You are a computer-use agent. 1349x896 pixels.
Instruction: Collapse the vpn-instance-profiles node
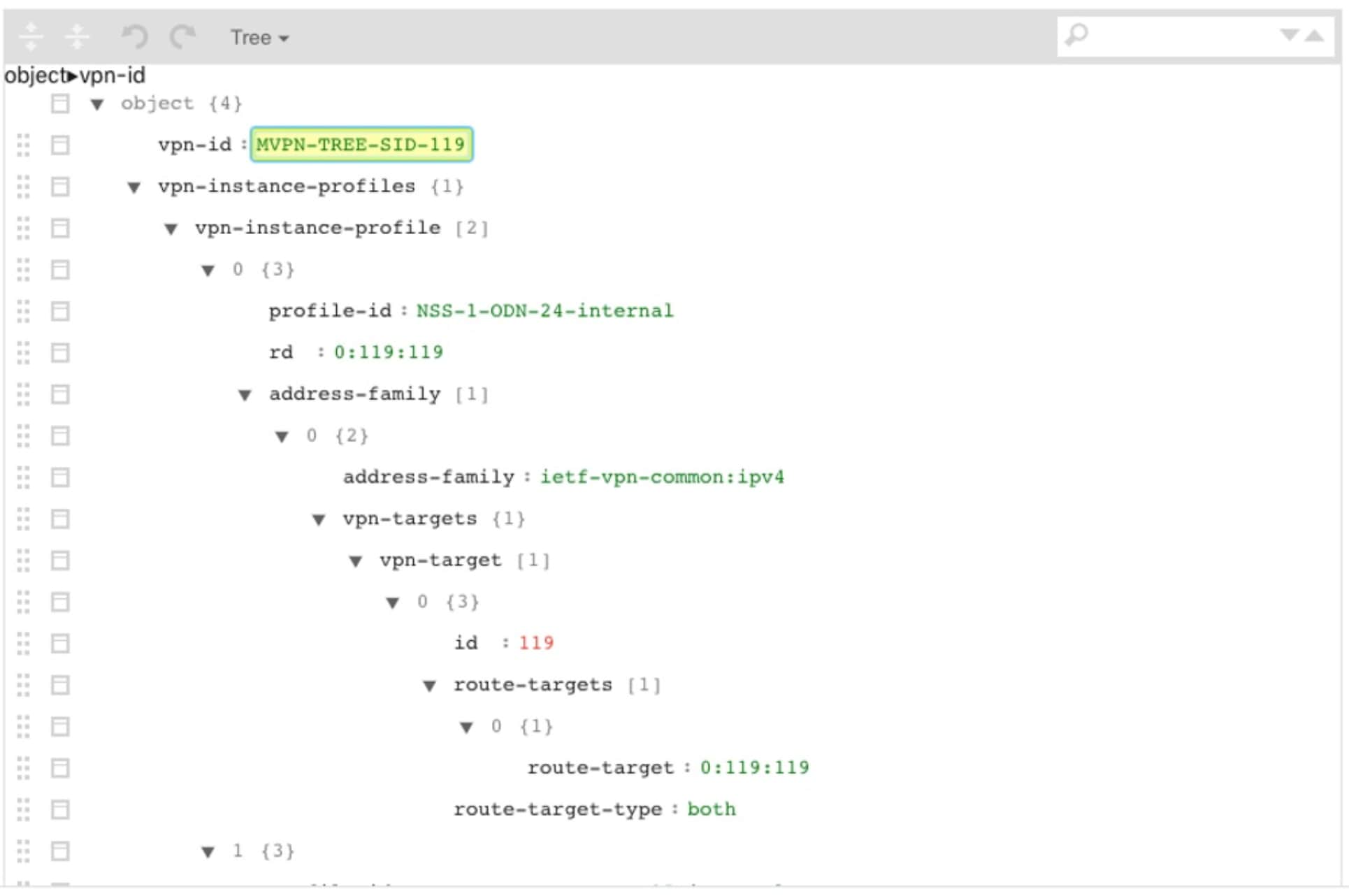coord(133,187)
